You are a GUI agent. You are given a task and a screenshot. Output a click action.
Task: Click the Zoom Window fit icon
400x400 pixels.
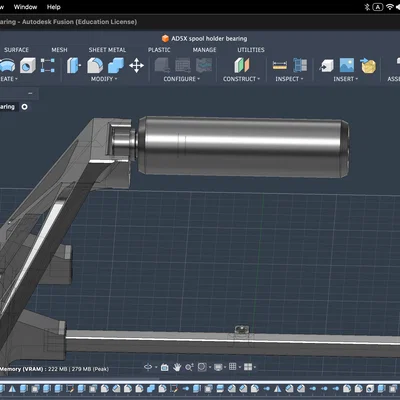[202, 367]
